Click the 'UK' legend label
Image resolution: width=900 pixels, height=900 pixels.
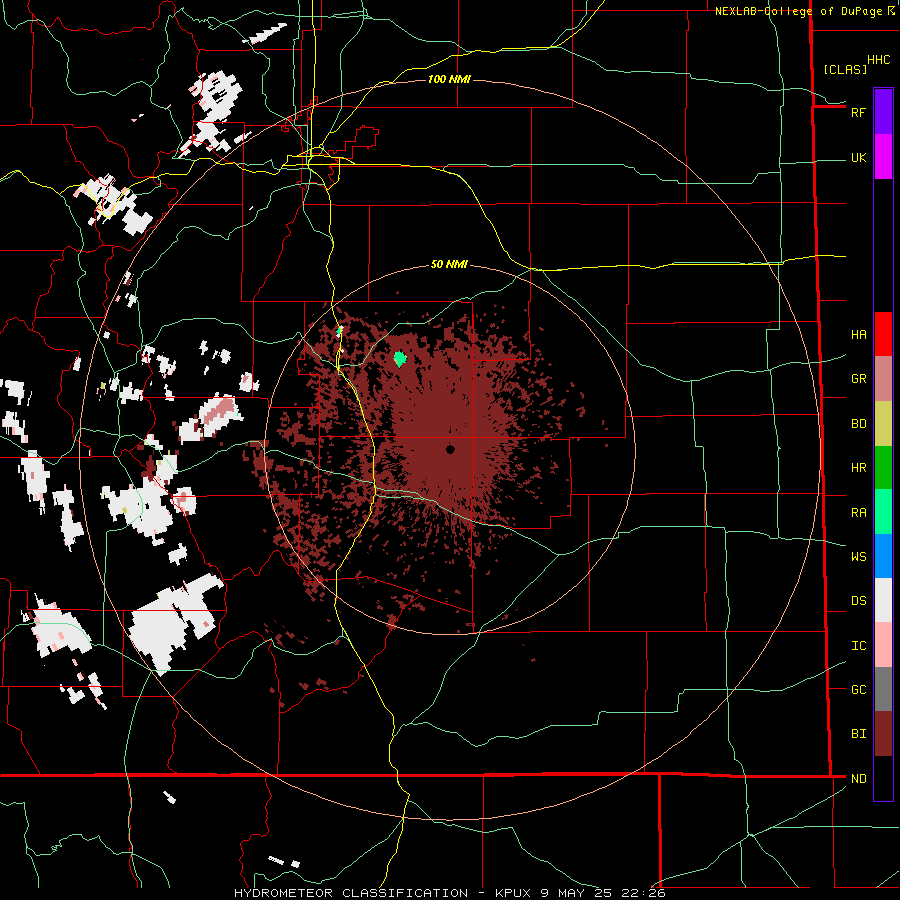[859, 158]
